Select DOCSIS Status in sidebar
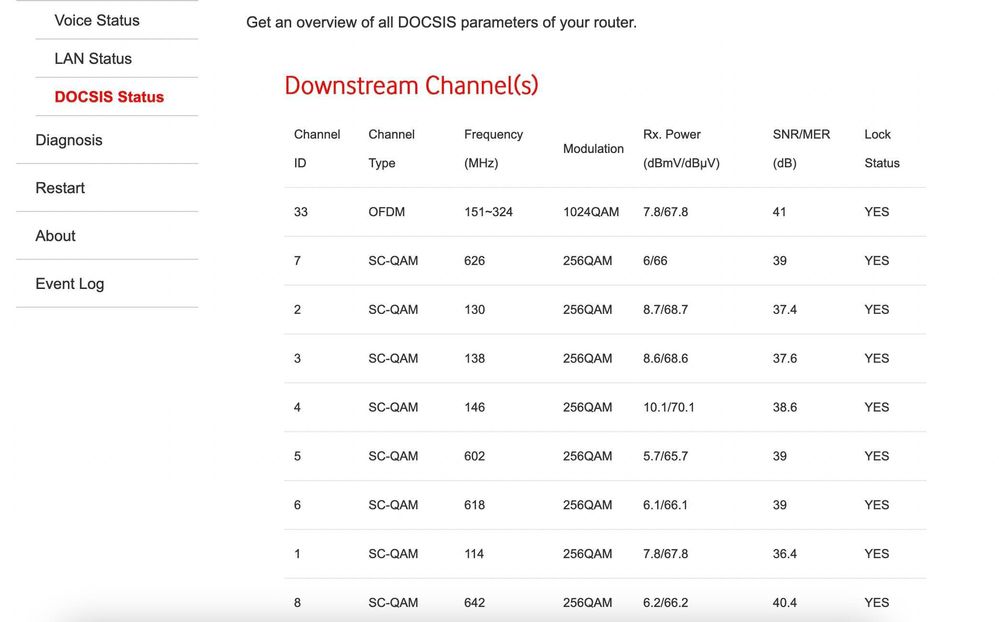The width and height of the screenshot is (999, 622). [x=109, y=97]
